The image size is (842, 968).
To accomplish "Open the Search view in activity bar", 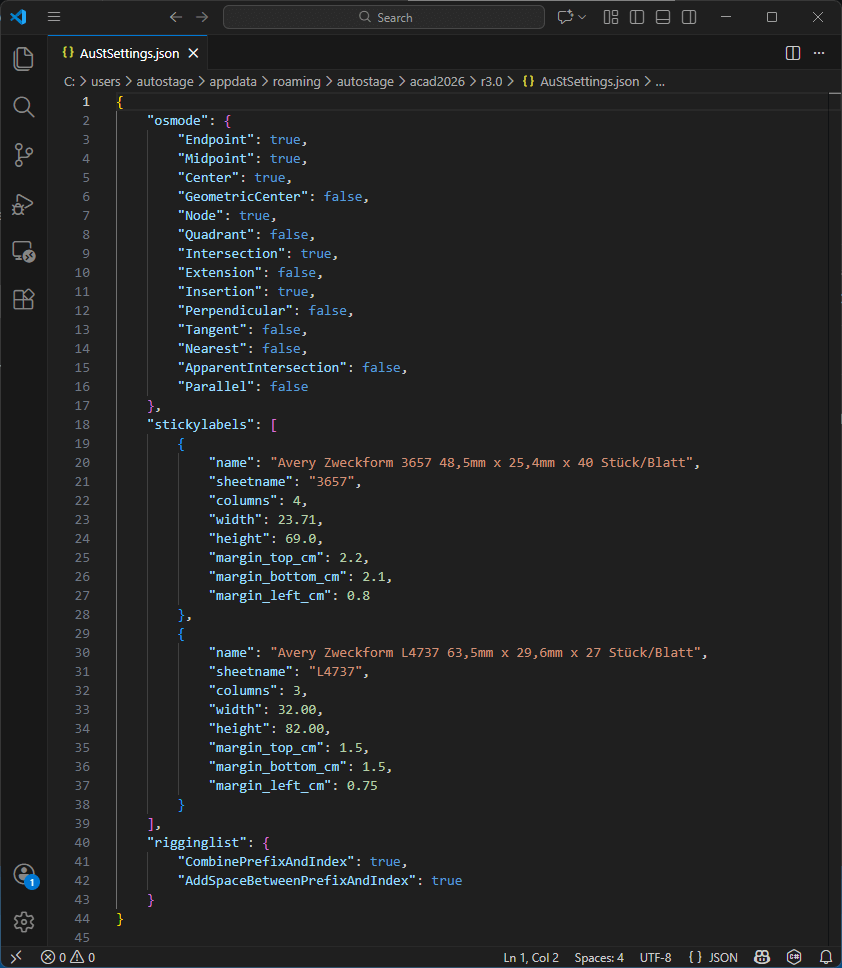I will coord(24,107).
